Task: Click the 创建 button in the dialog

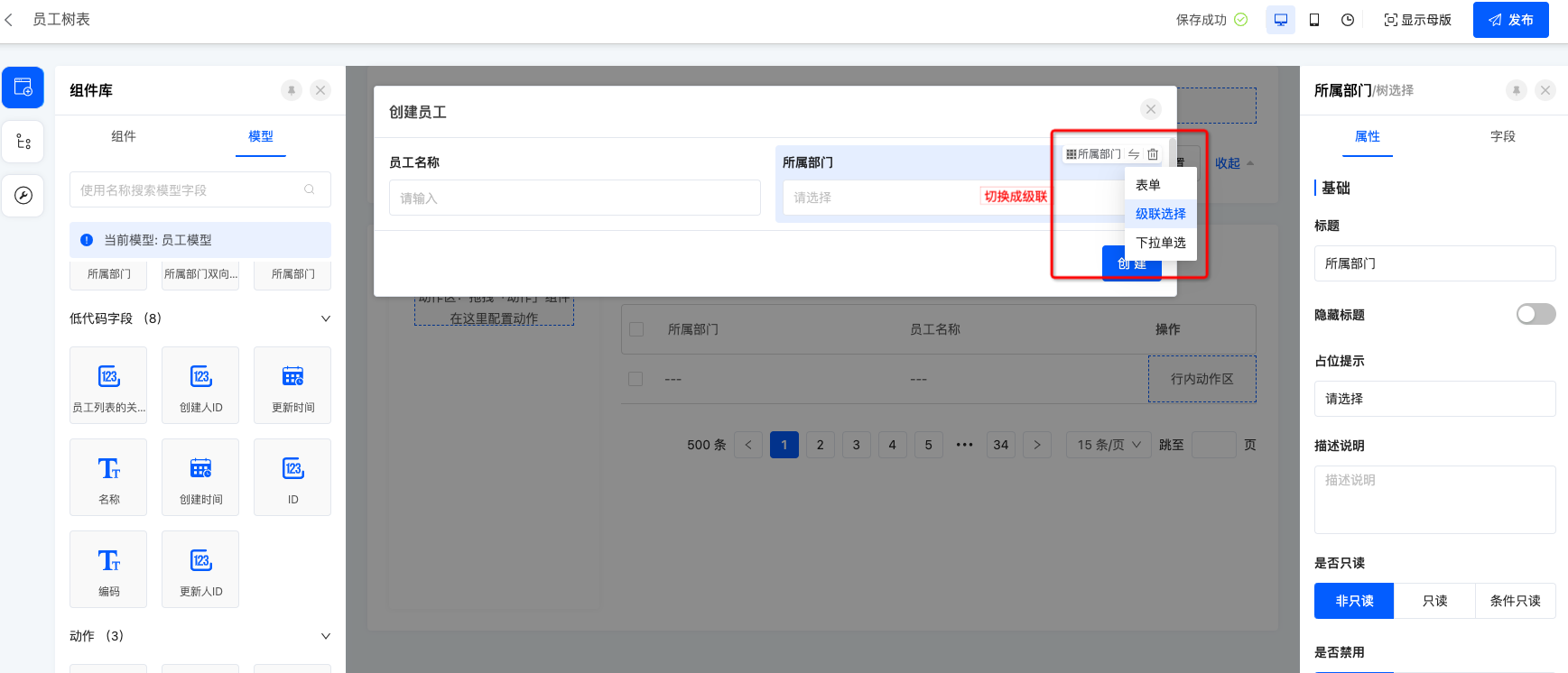Action: pyautogui.click(x=1132, y=263)
